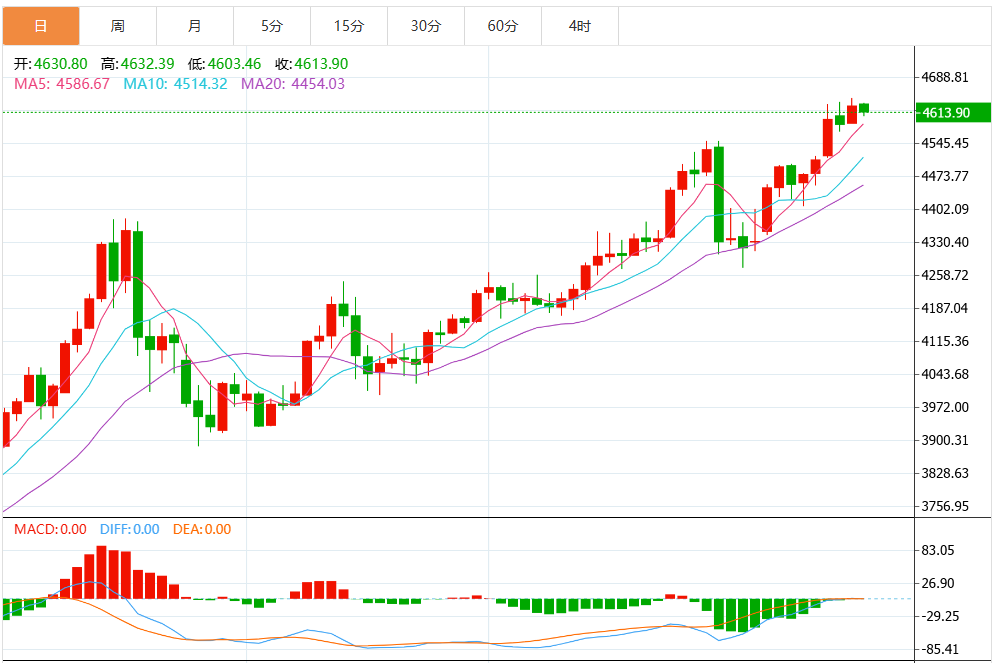Click the 4688.81 price axis label
Screen dimensions: 1000x663
coord(945,77)
